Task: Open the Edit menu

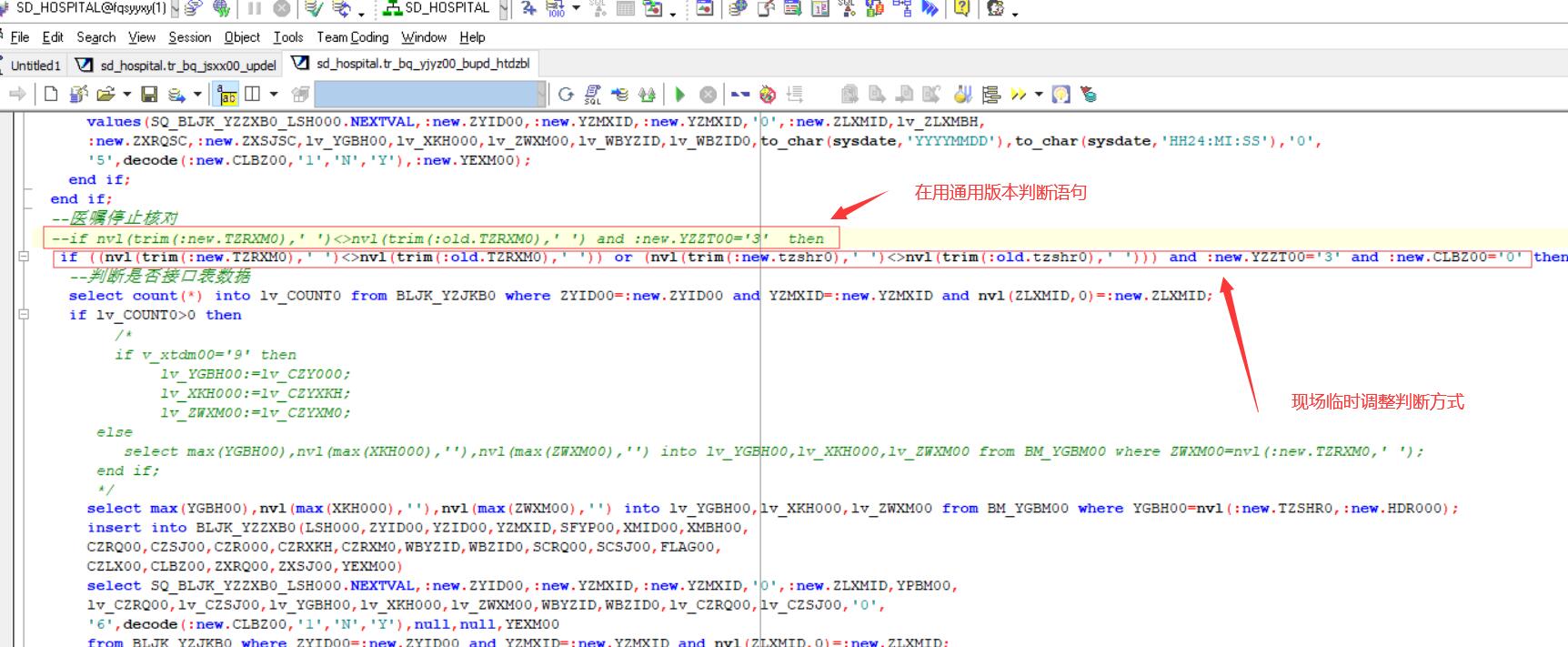Action: (x=53, y=37)
